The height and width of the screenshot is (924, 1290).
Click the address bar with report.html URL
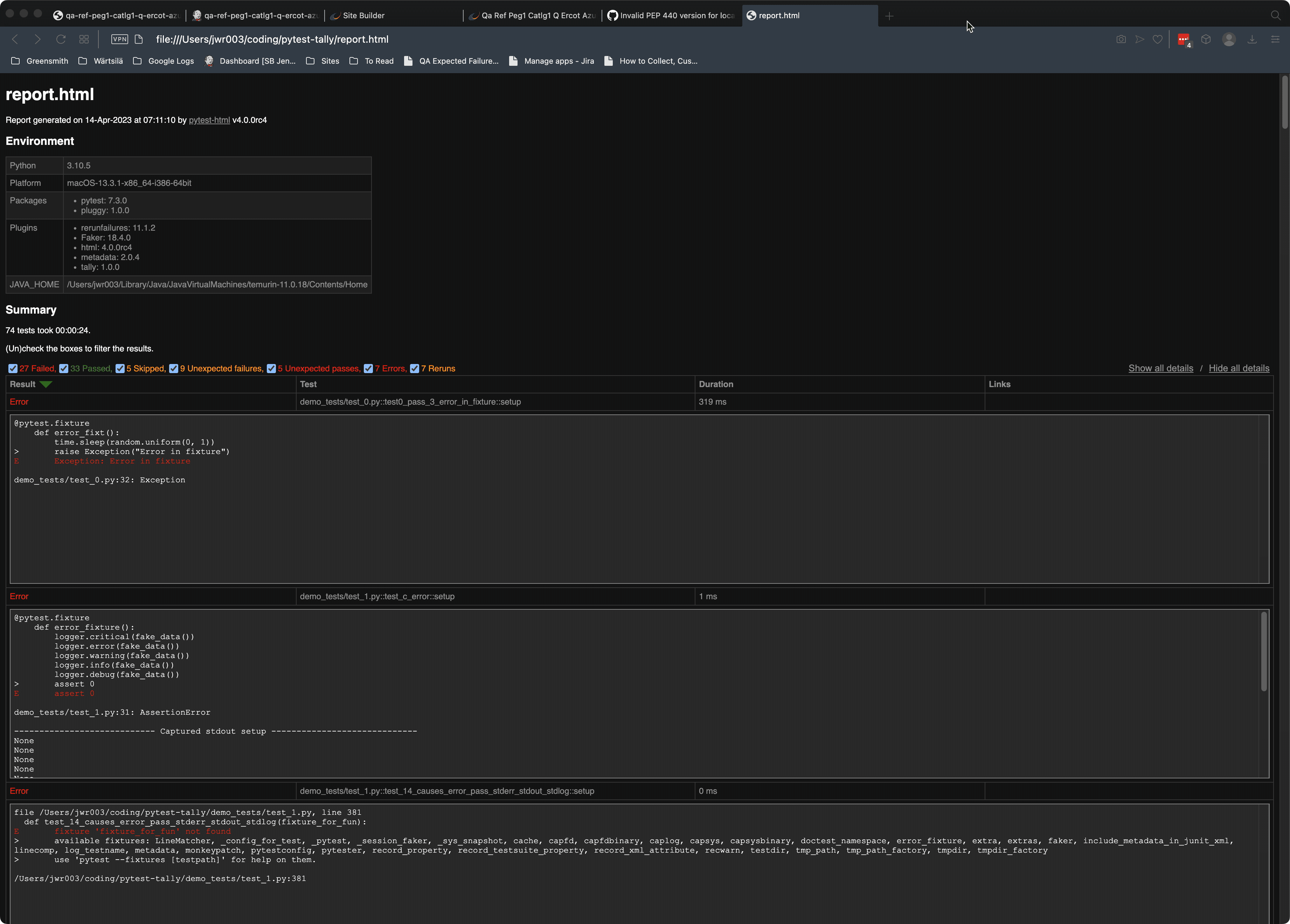click(272, 39)
